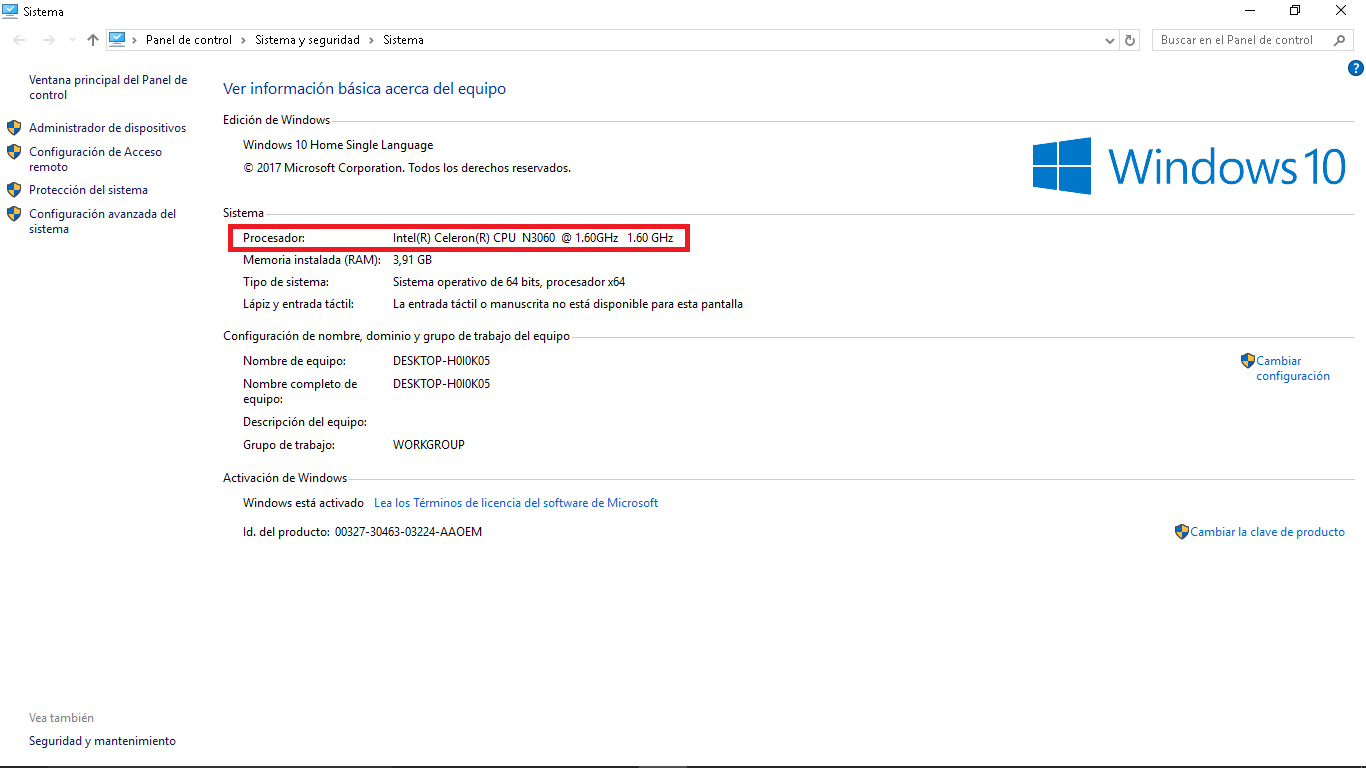Open the Sistema window icon menu in title bar
The width and height of the screenshot is (1366, 768).
(10, 11)
